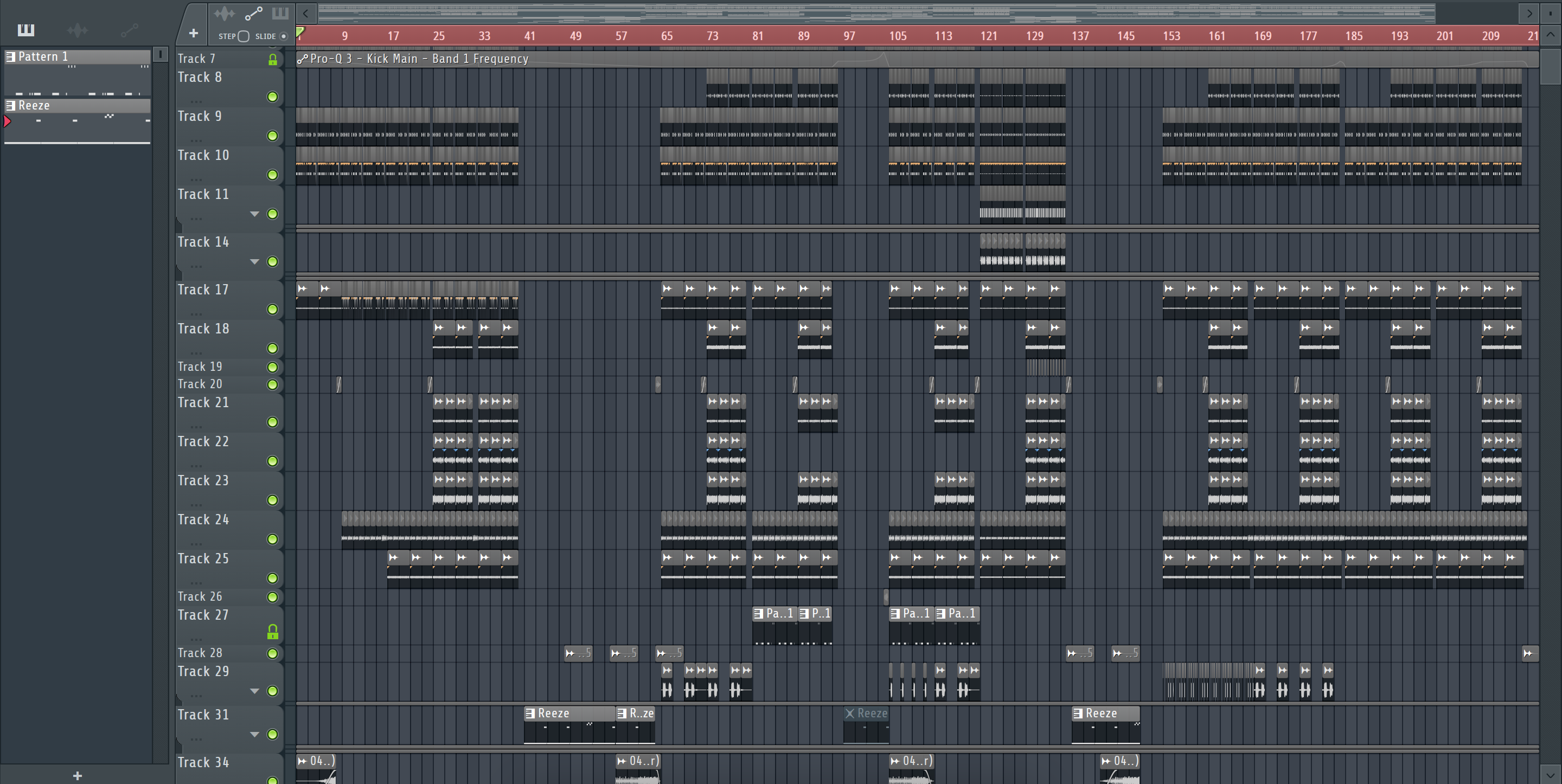Click the Track 27 lock icon
1562x784 pixels.
[x=273, y=632]
